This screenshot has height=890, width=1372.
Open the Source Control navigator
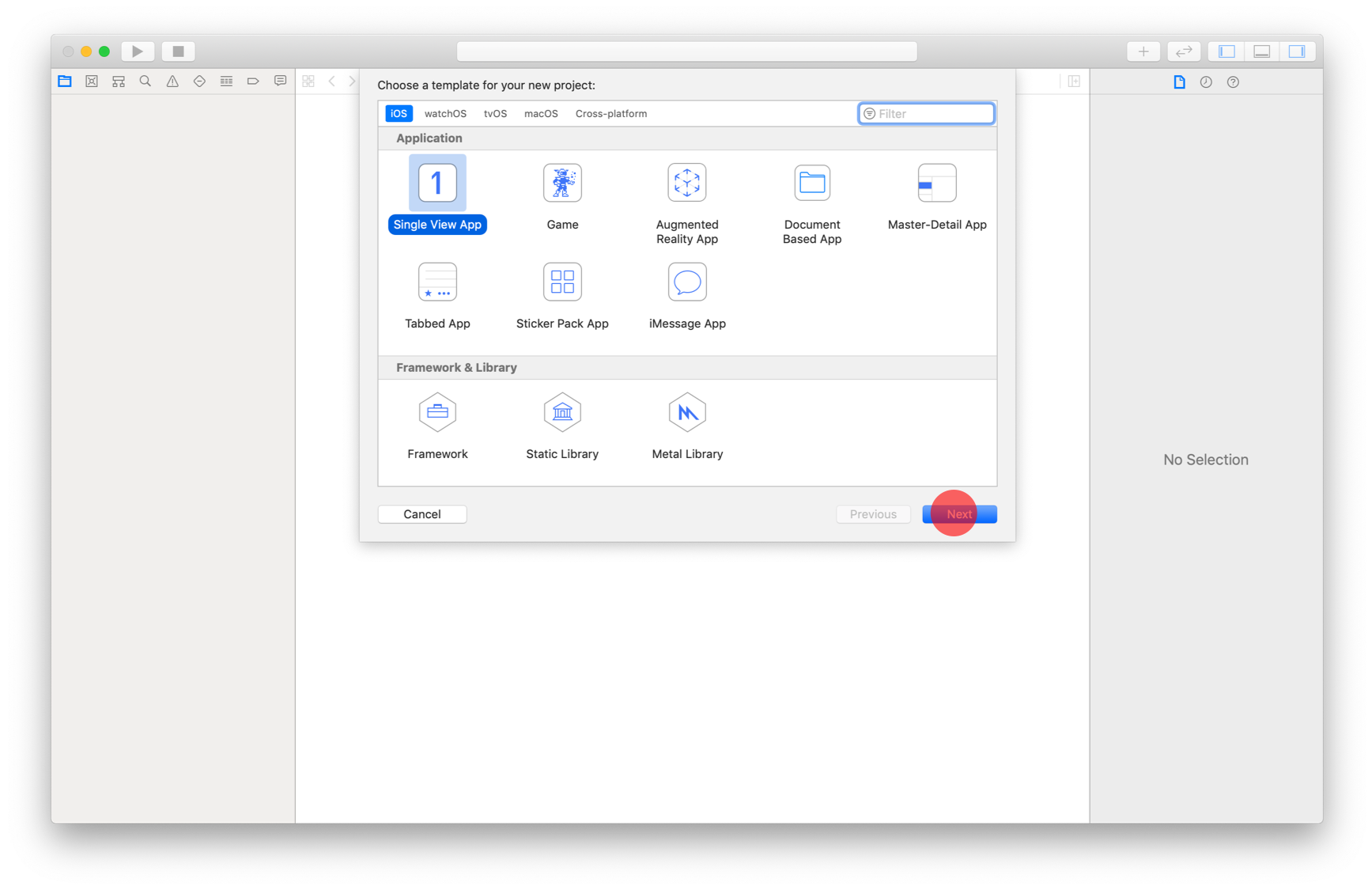click(x=92, y=81)
